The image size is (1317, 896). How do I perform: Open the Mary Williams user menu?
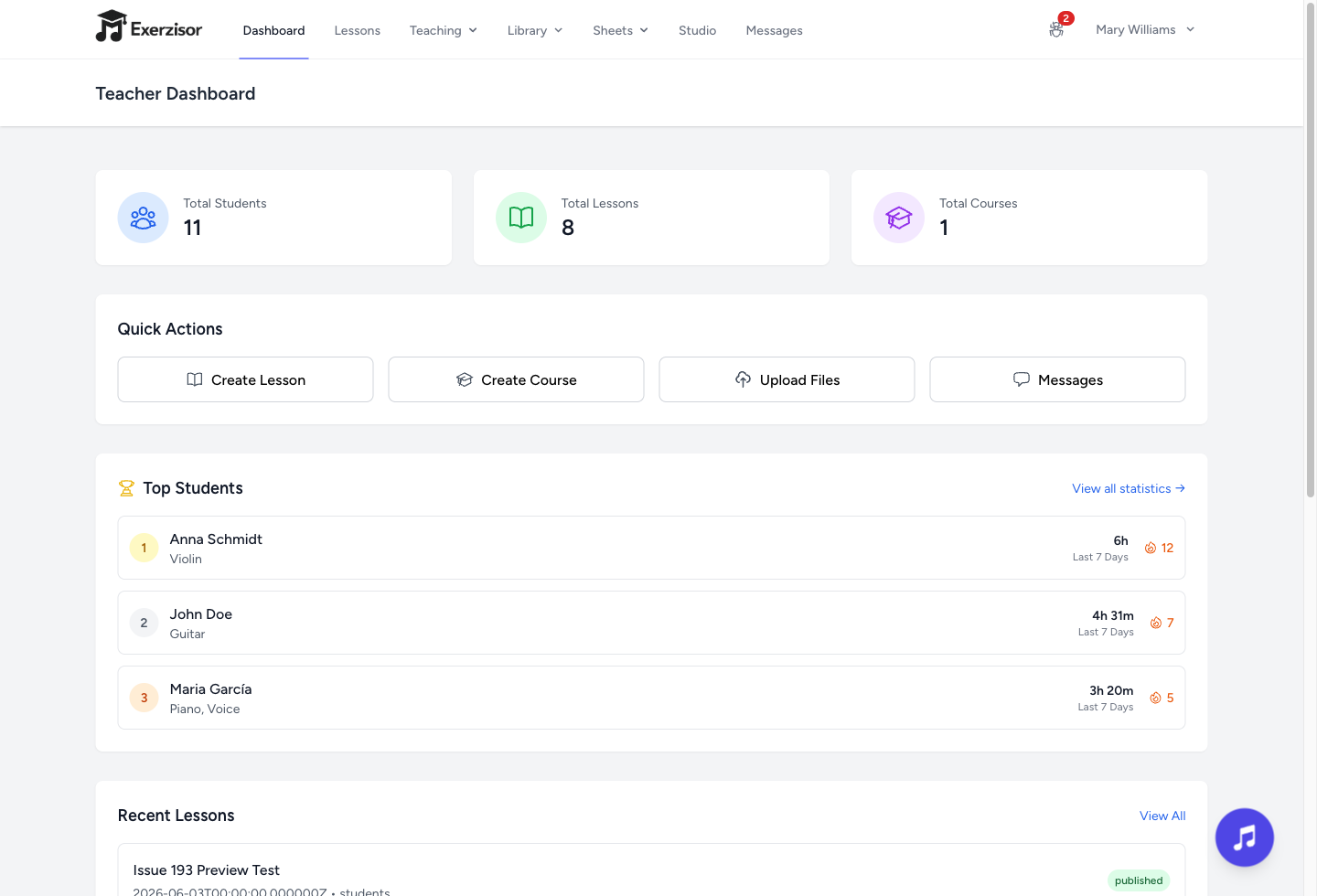[x=1145, y=29]
